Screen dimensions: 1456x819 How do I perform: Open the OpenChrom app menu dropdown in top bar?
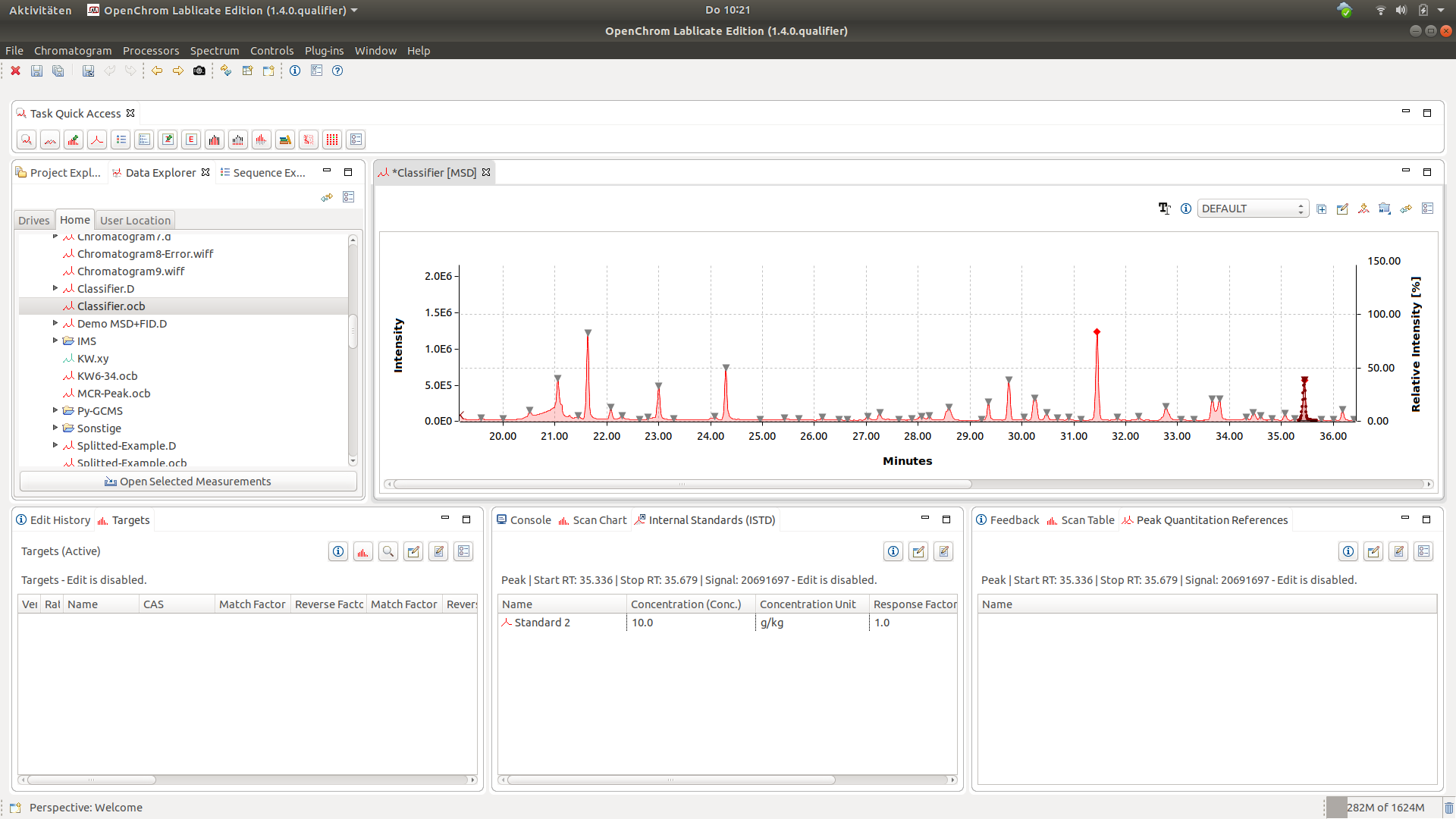coord(354,11)
